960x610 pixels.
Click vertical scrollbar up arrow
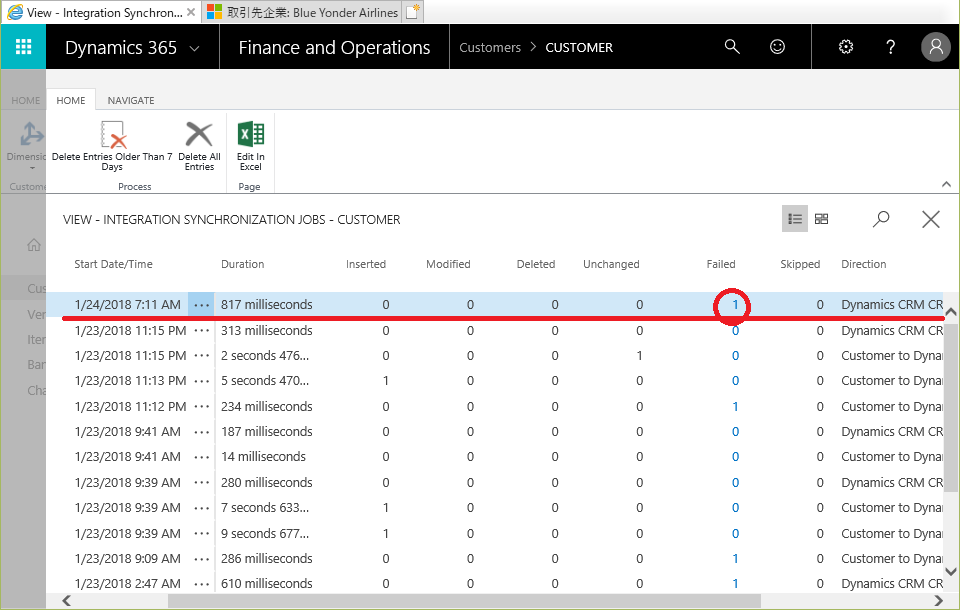click(951, 312)
